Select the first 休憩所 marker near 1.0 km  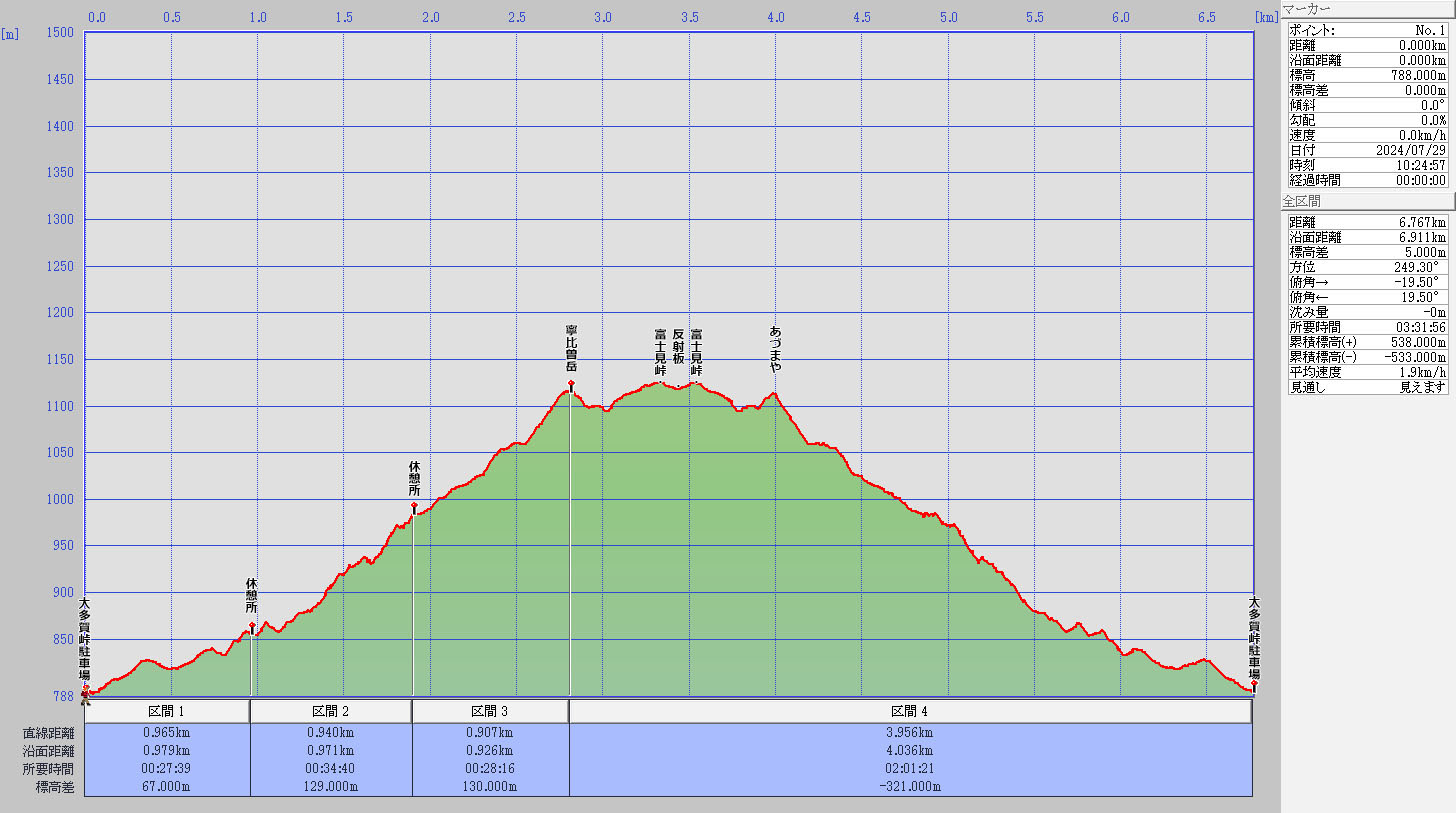pyautogui.click(x=252, y=626)
